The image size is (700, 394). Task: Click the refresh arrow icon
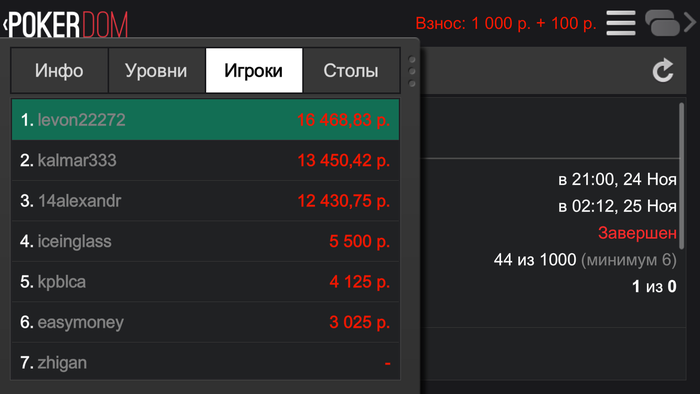663,71
